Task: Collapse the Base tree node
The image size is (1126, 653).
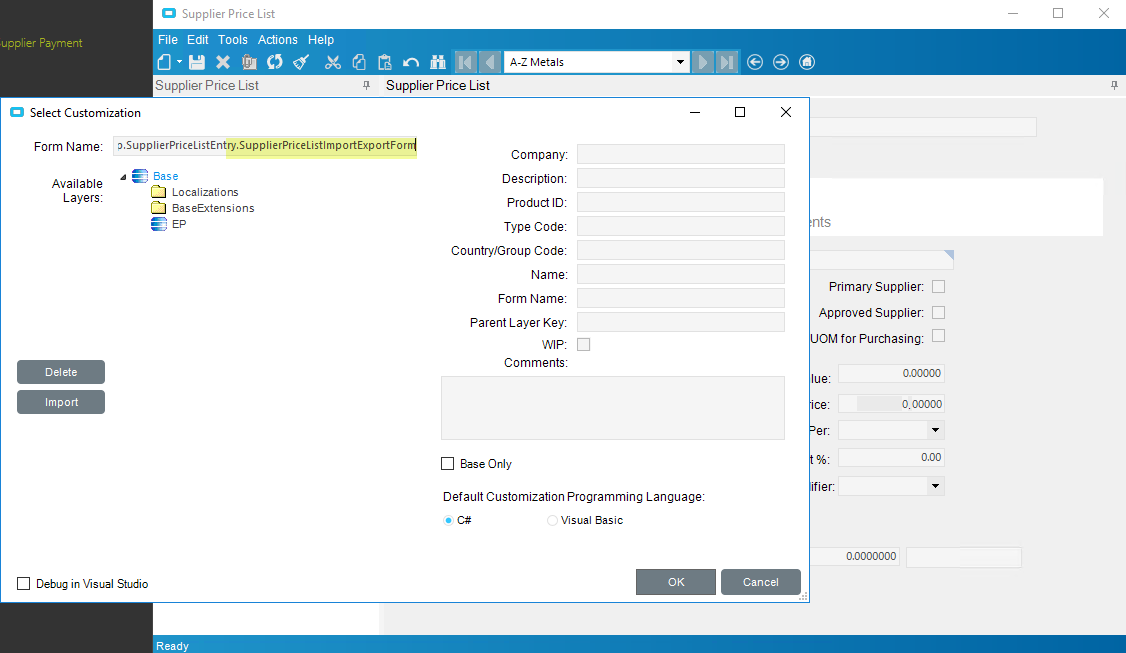Action: point(123,177)
